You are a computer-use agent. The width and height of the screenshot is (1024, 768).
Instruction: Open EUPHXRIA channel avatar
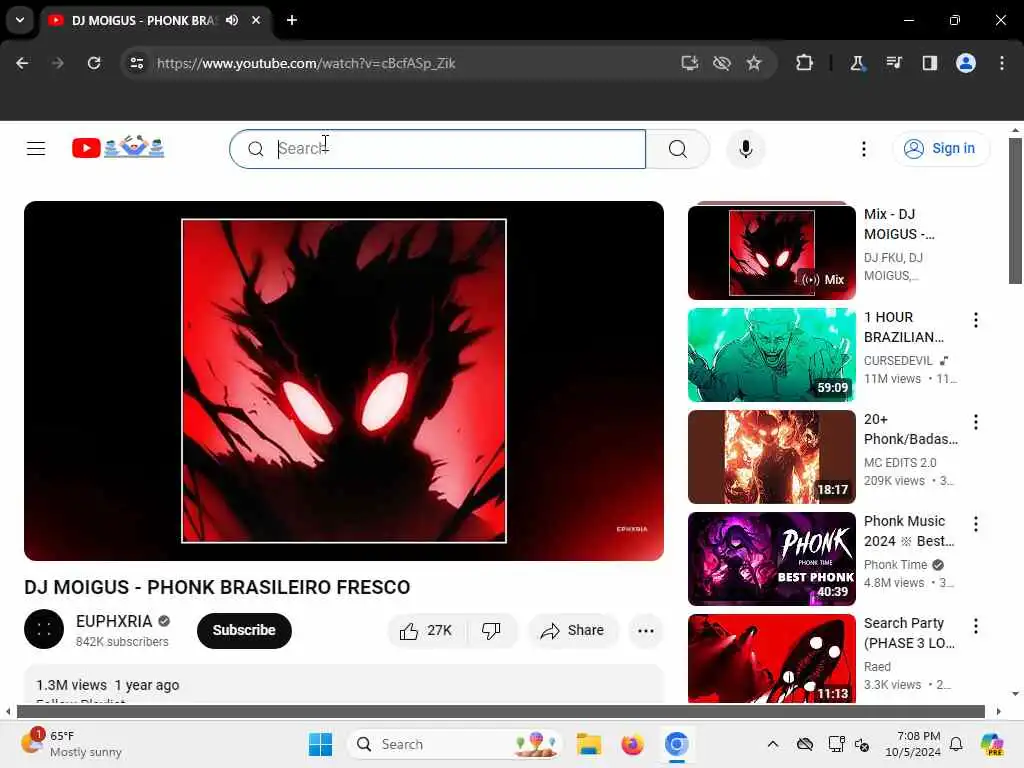point(44,629)
